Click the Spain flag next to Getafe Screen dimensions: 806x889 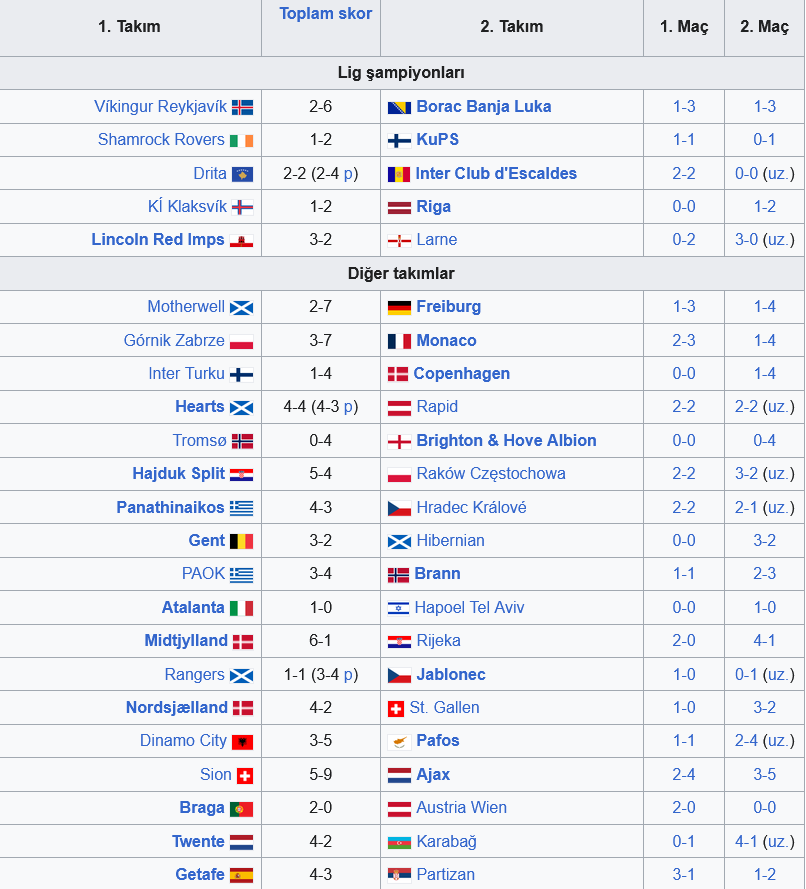tap(241, 875)
